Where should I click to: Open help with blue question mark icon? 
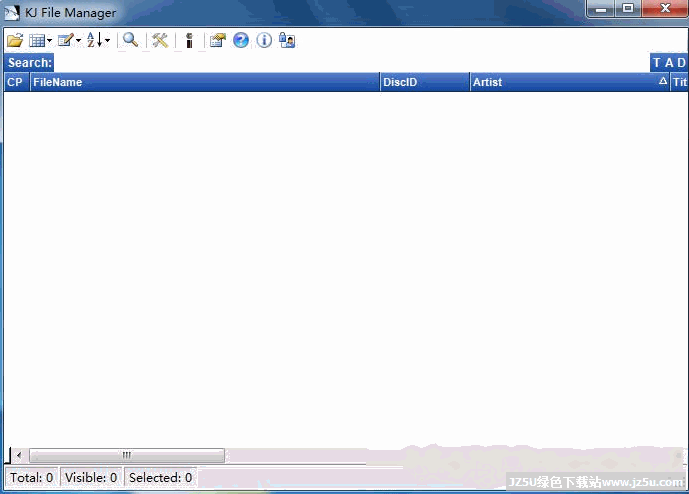(x=241, y=40)
